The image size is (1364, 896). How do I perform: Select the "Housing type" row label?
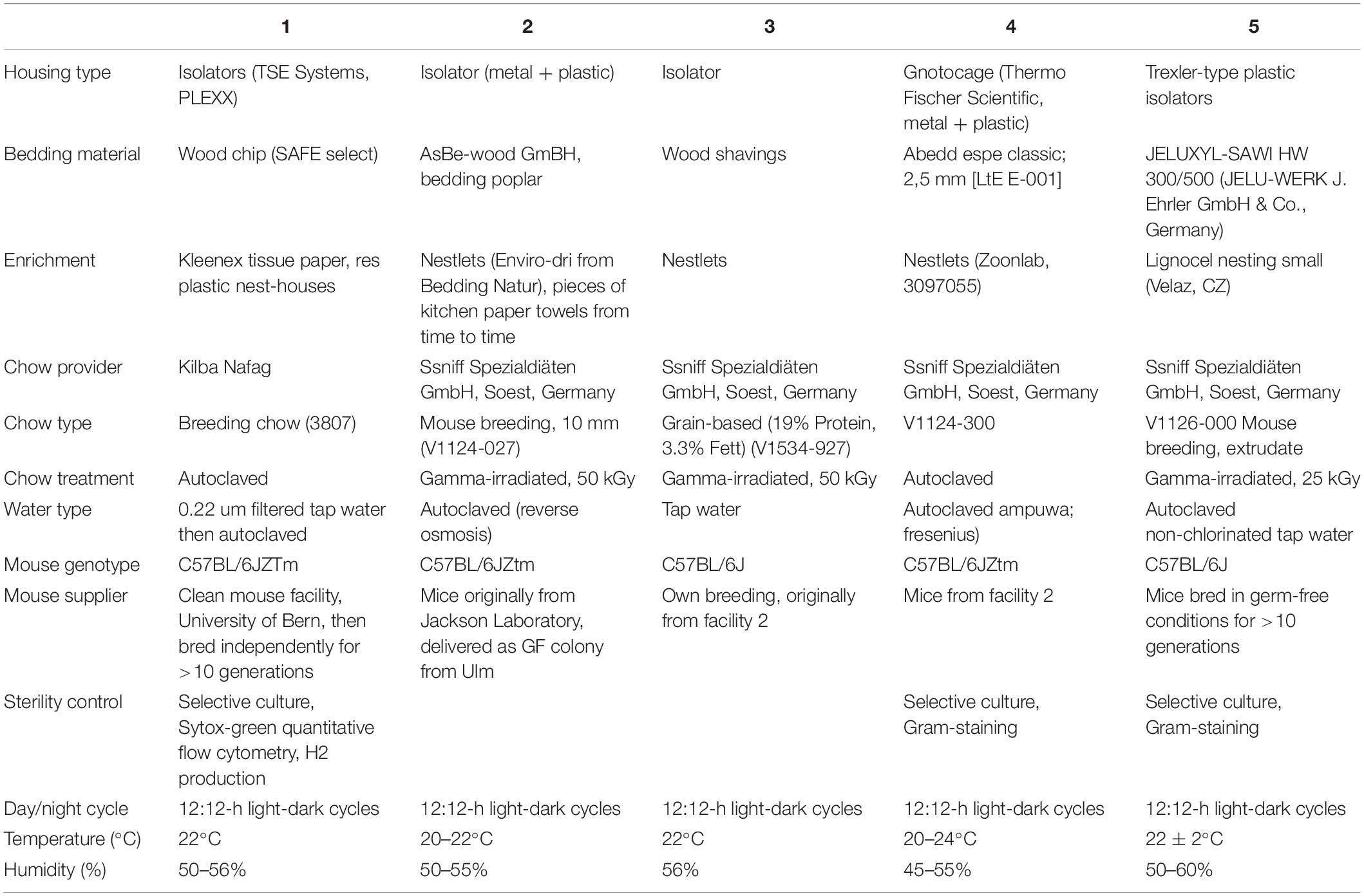[x=57, y=73]
